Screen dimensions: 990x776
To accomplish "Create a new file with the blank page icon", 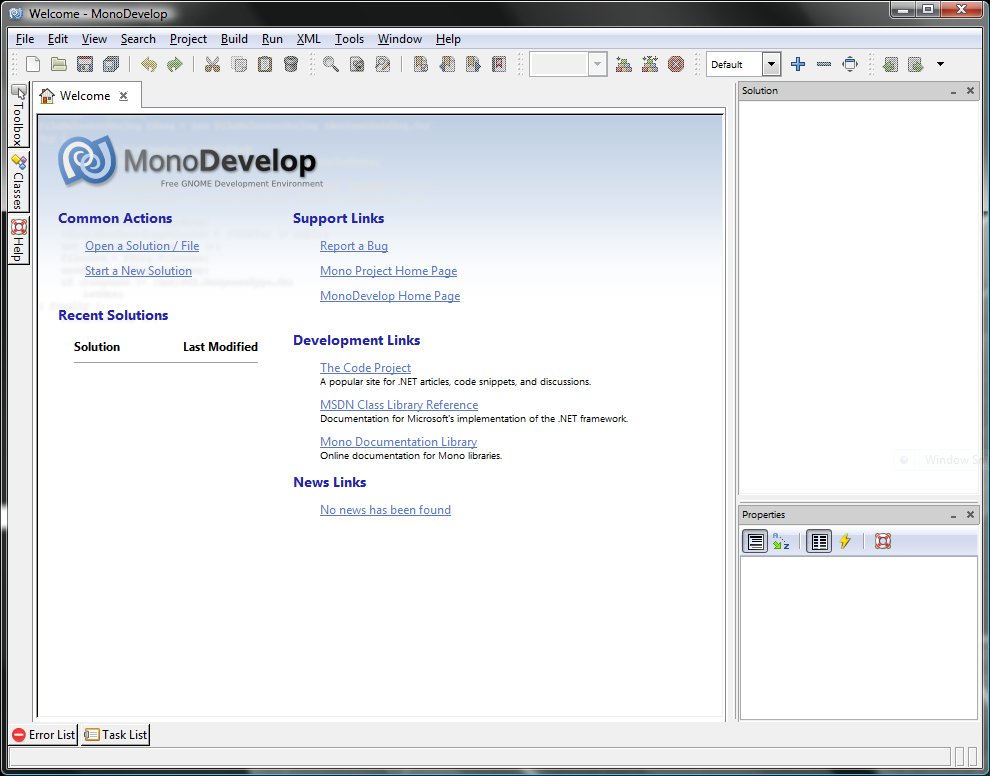I will coord(33,64).
